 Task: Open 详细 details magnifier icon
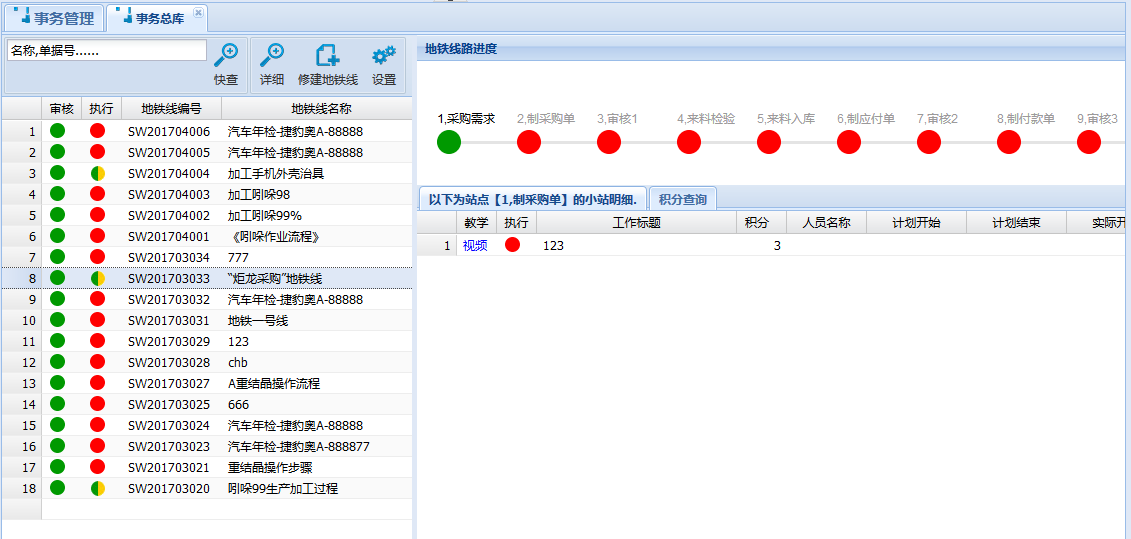click(271, 56)
